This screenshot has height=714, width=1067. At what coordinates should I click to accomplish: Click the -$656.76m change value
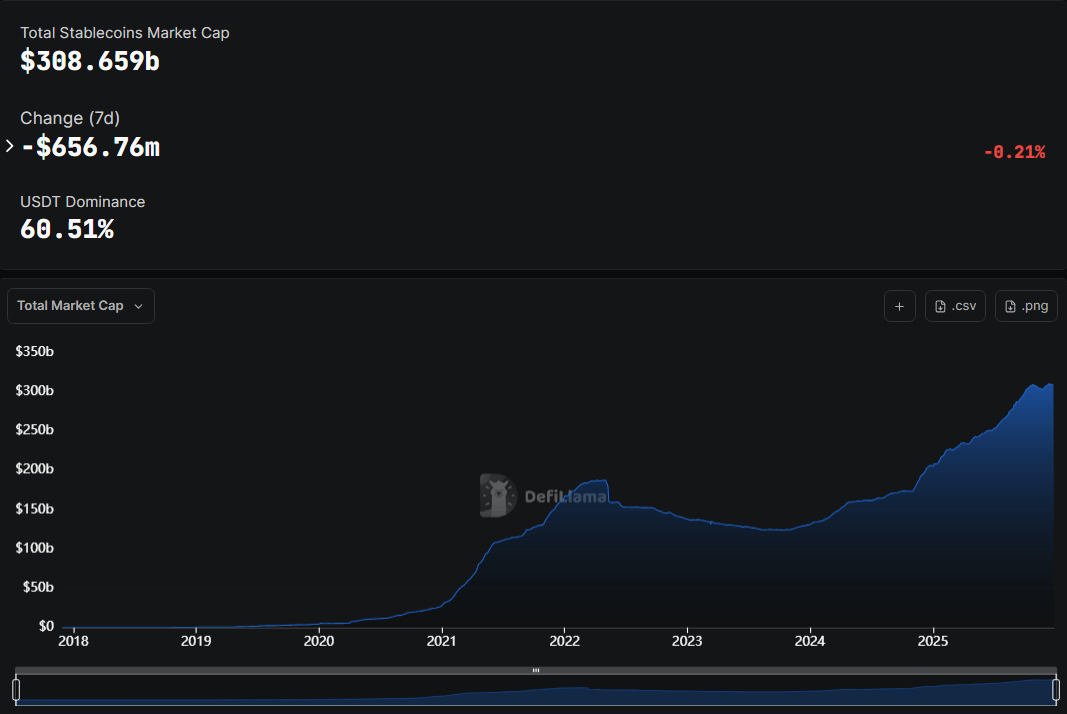point(90,147)
